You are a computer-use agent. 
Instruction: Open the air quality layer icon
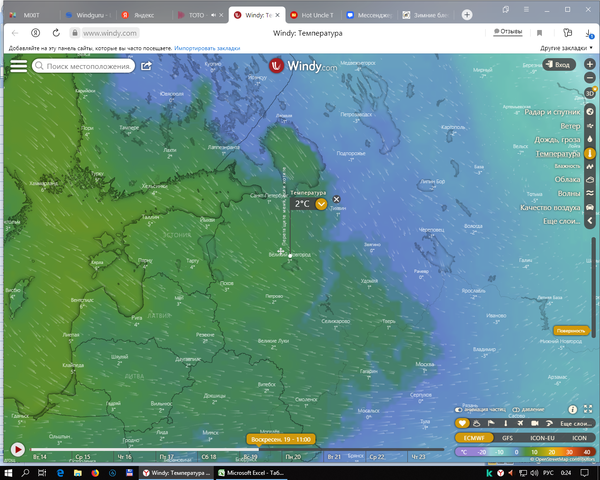(589, 207)
